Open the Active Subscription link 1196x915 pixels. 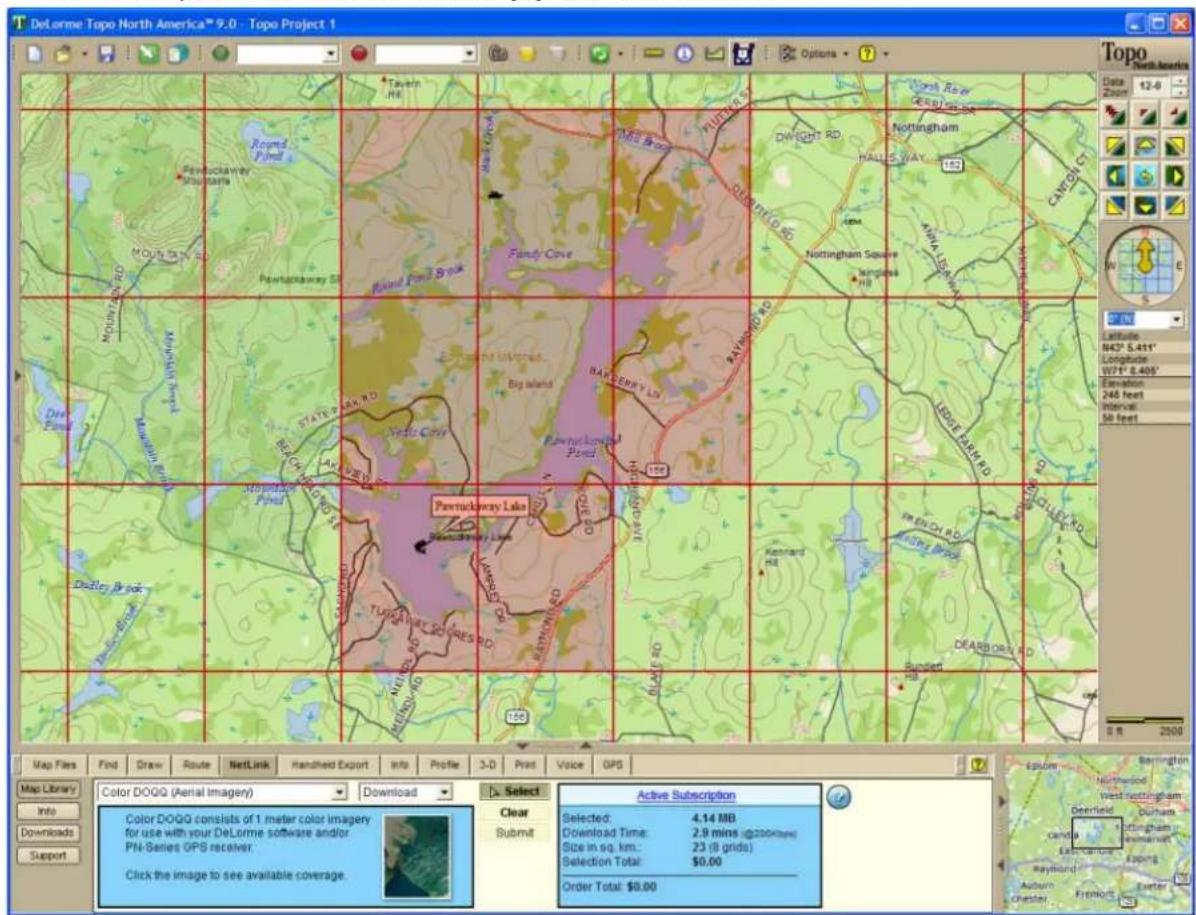686,795
